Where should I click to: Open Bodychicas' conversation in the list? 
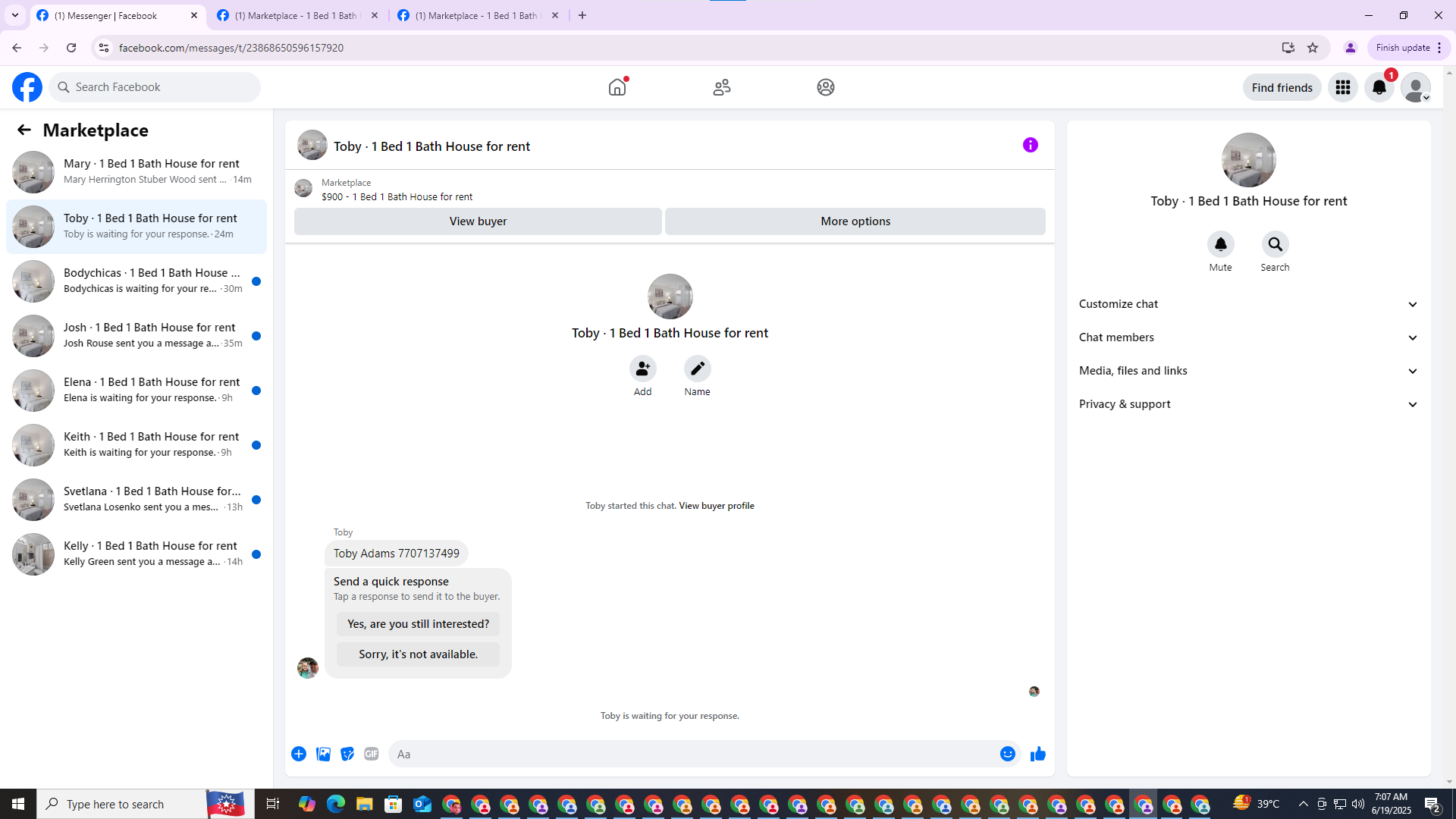coord(136,281)
